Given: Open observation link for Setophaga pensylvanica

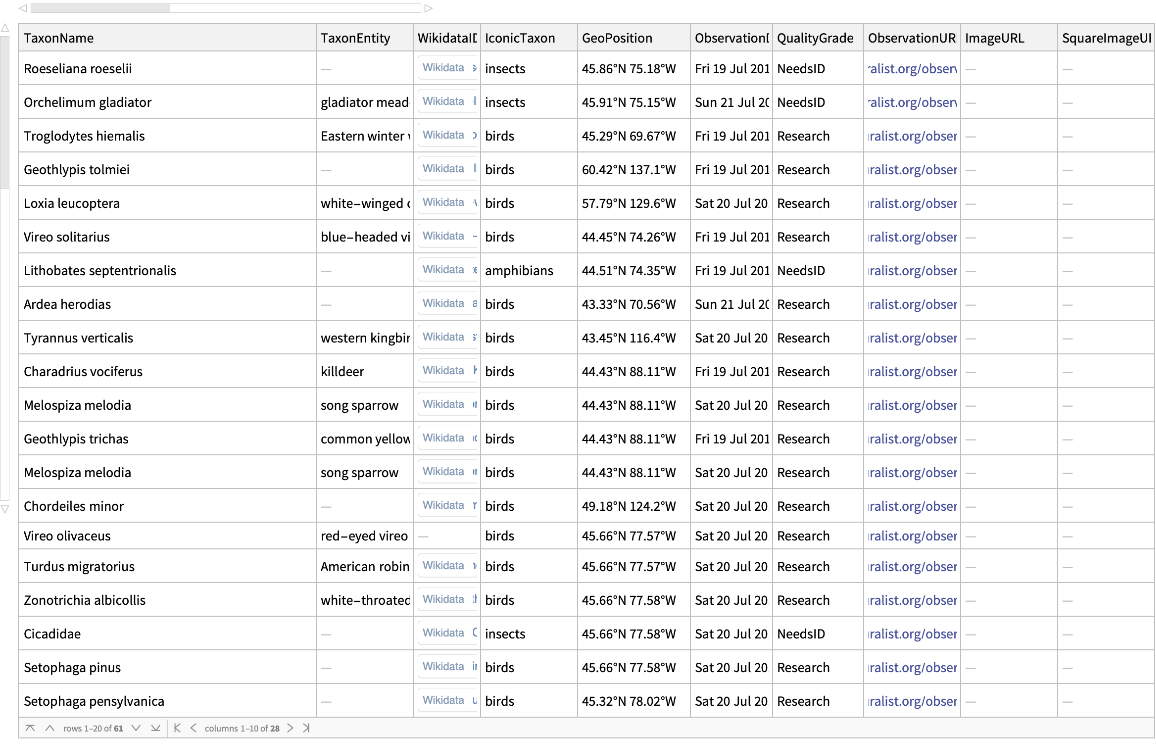Looking at the screenshot, I should (x=912, y=701).
